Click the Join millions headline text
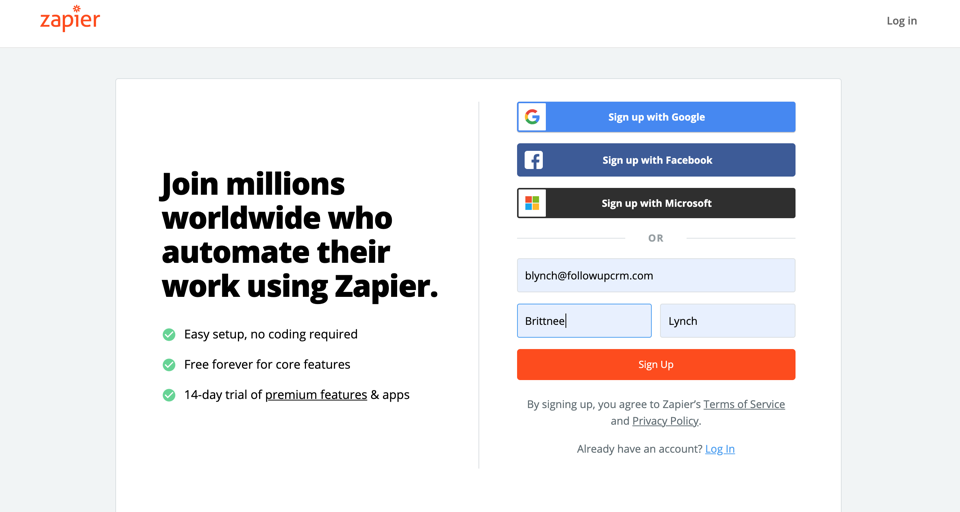The image size is (960, 512). click(300, 236)
